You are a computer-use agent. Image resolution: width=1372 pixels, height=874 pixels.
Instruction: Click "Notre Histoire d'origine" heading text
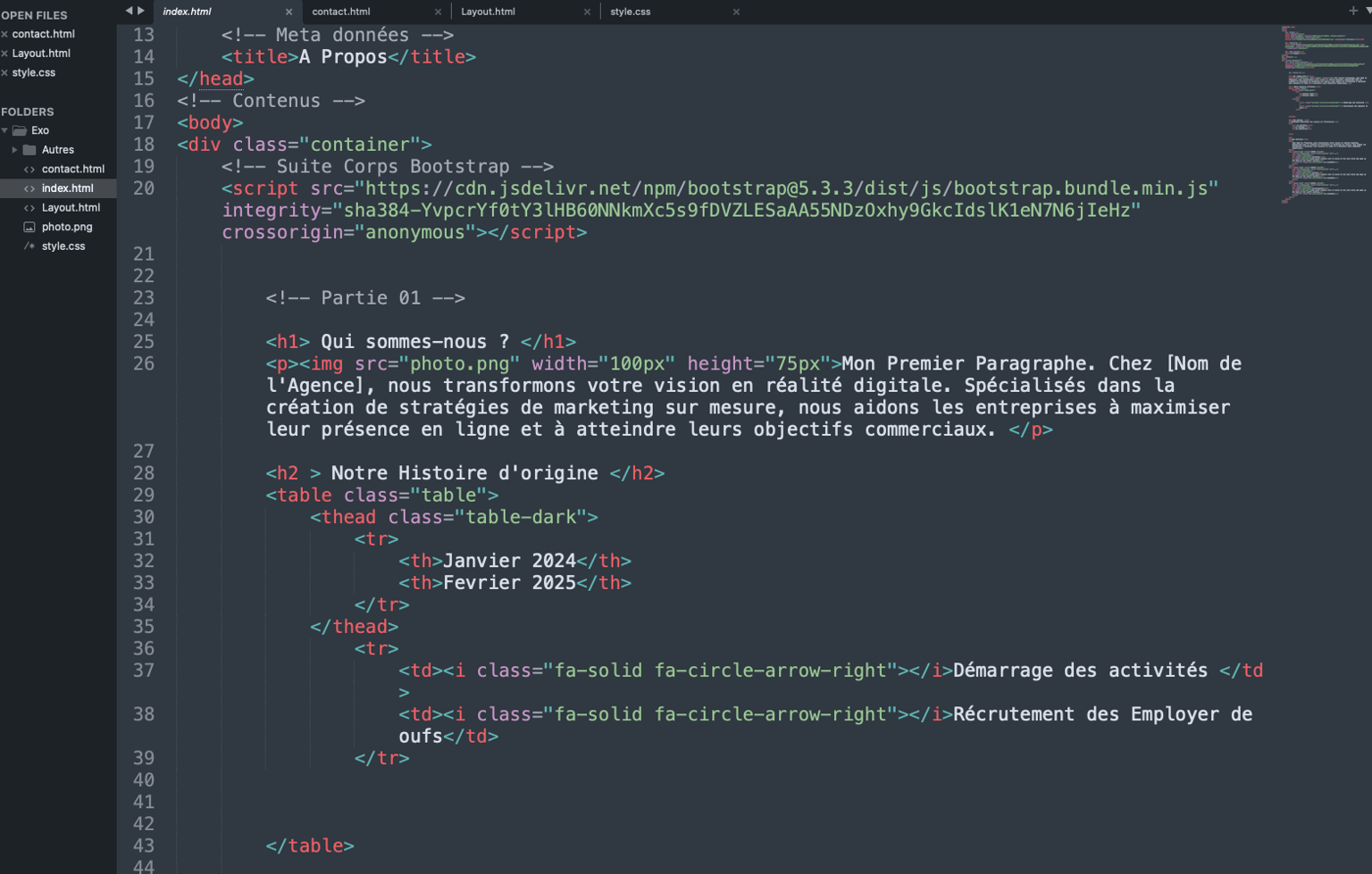[x=464, y=473]
